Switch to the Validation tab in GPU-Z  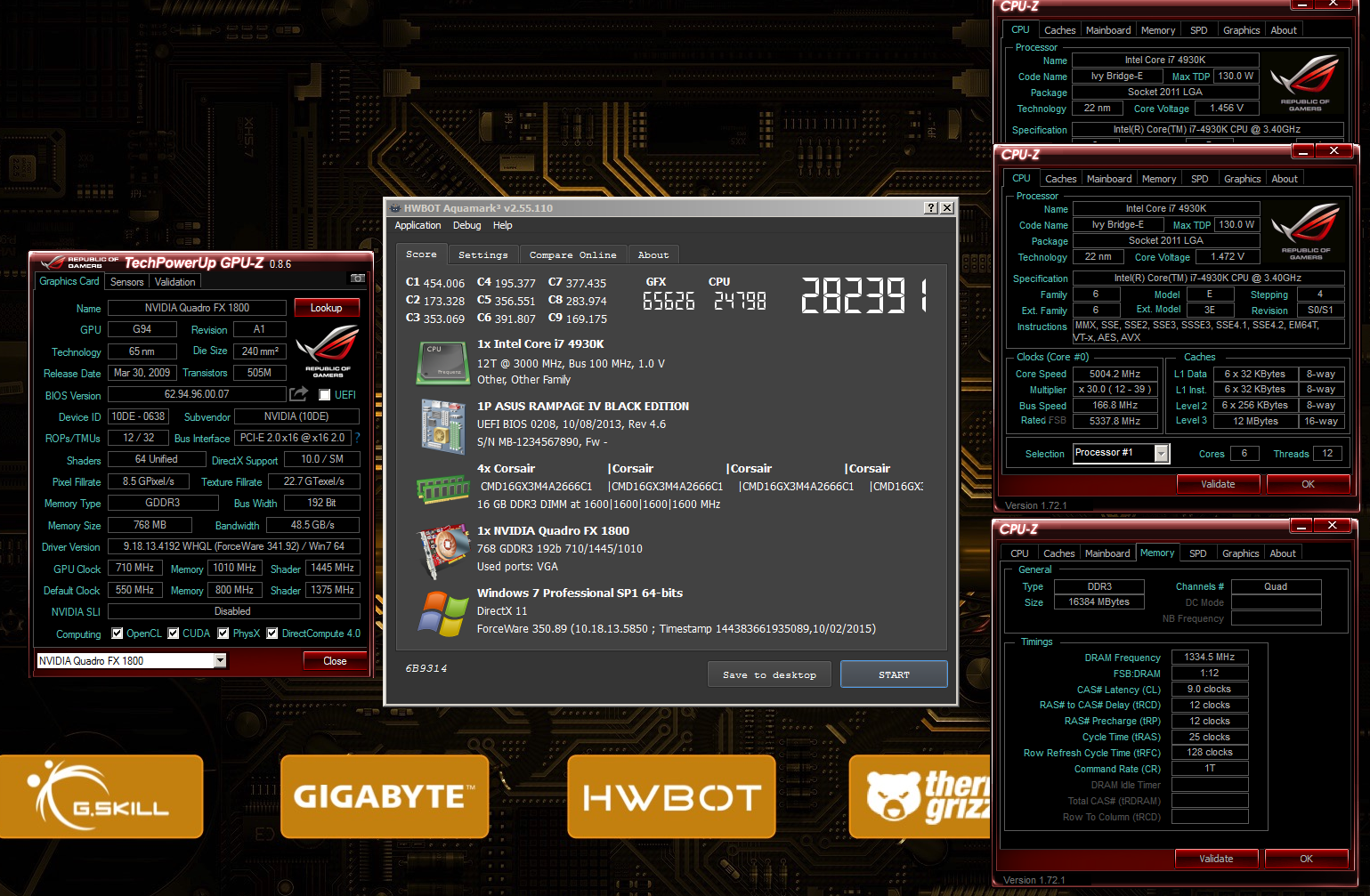[x=174, y=282]
